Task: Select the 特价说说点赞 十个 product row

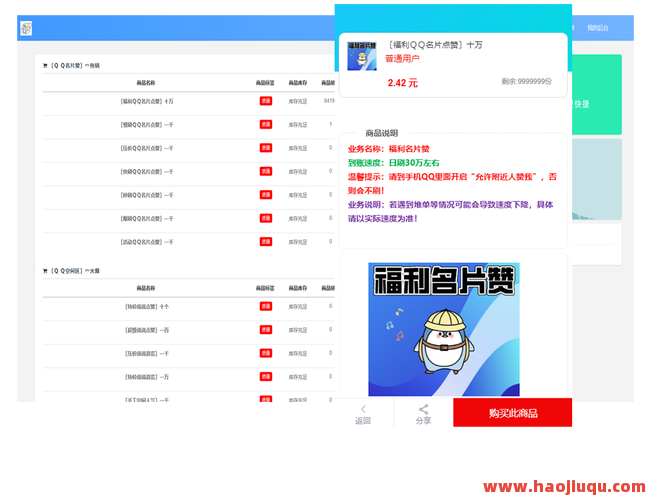Action: (x=188, y=307)
